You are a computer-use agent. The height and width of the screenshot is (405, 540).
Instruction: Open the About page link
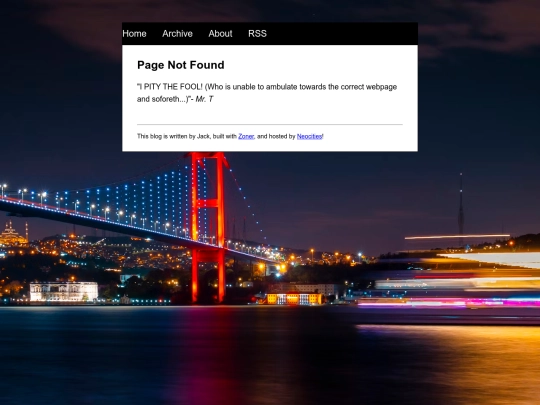point(220,34)
